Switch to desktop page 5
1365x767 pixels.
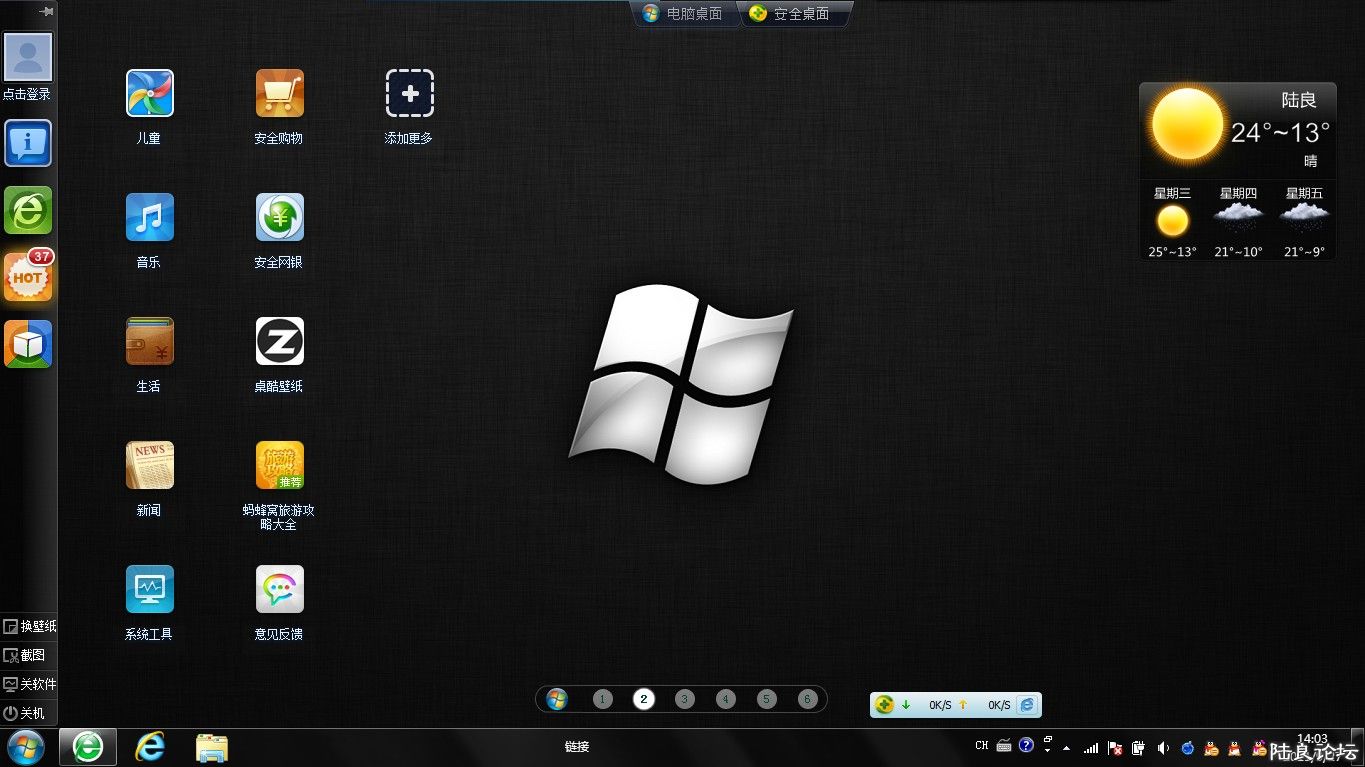(x=767, y=699)
